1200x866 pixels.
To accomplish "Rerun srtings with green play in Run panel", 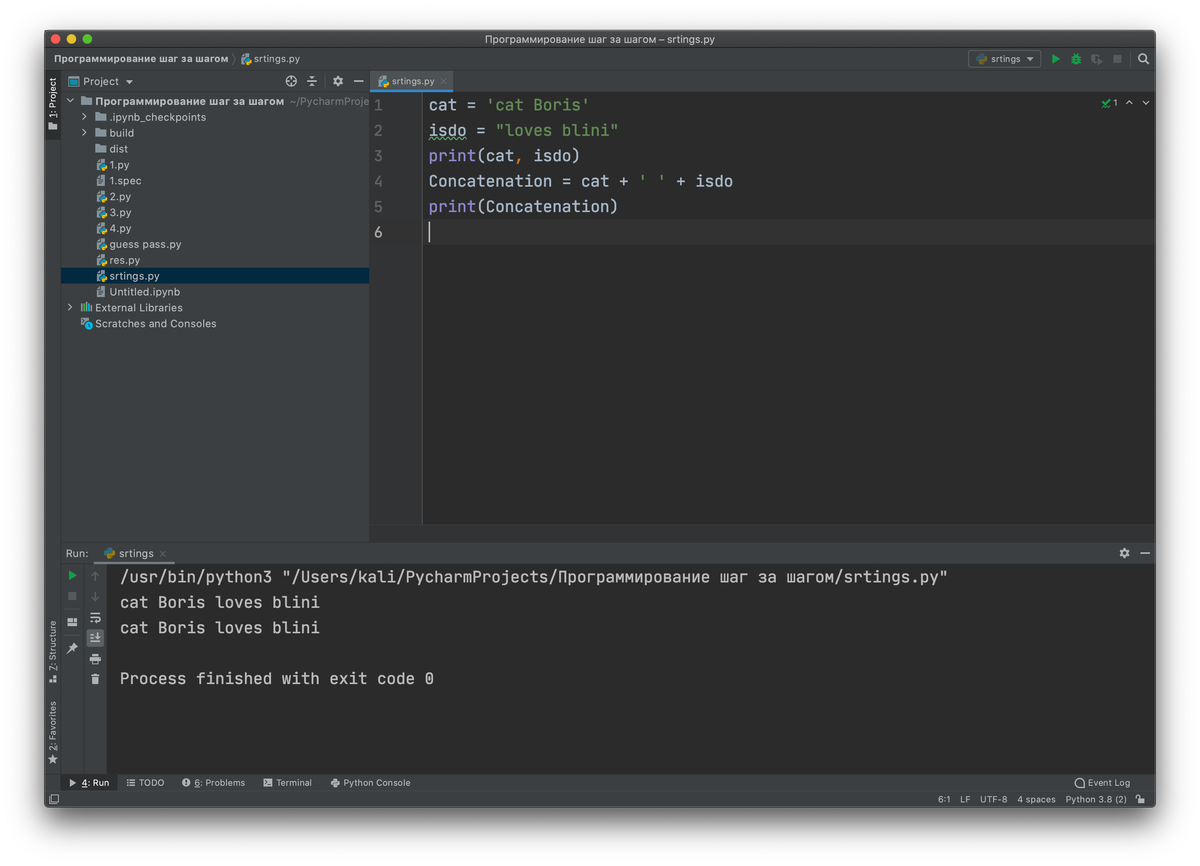I will (72, 576).
